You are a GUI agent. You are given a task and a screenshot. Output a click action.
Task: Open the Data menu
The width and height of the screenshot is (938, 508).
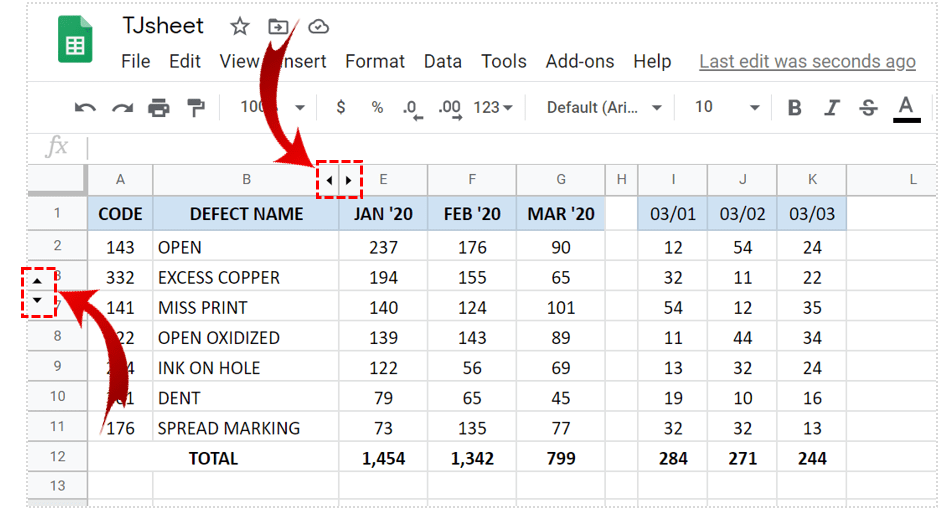pyautogui.click(x=442, y=62)
